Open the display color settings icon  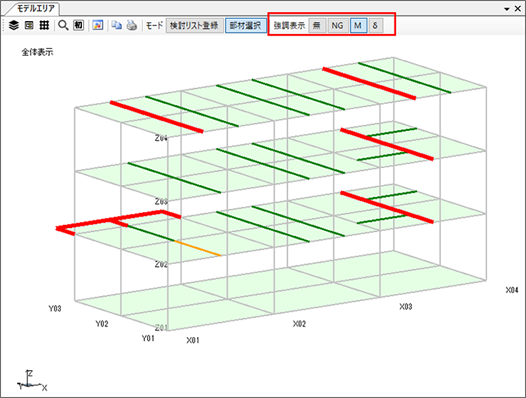coord(98,25)
